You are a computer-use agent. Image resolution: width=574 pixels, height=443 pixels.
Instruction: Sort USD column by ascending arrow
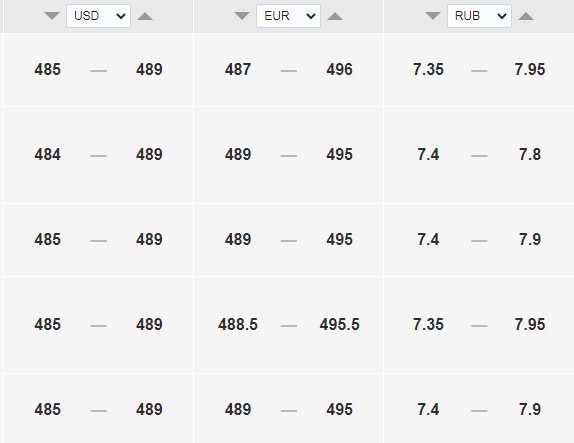point(145,16)
